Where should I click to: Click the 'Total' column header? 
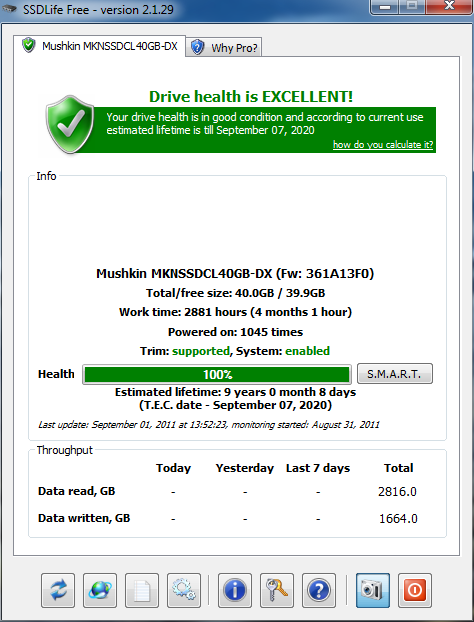pos(399,468)
